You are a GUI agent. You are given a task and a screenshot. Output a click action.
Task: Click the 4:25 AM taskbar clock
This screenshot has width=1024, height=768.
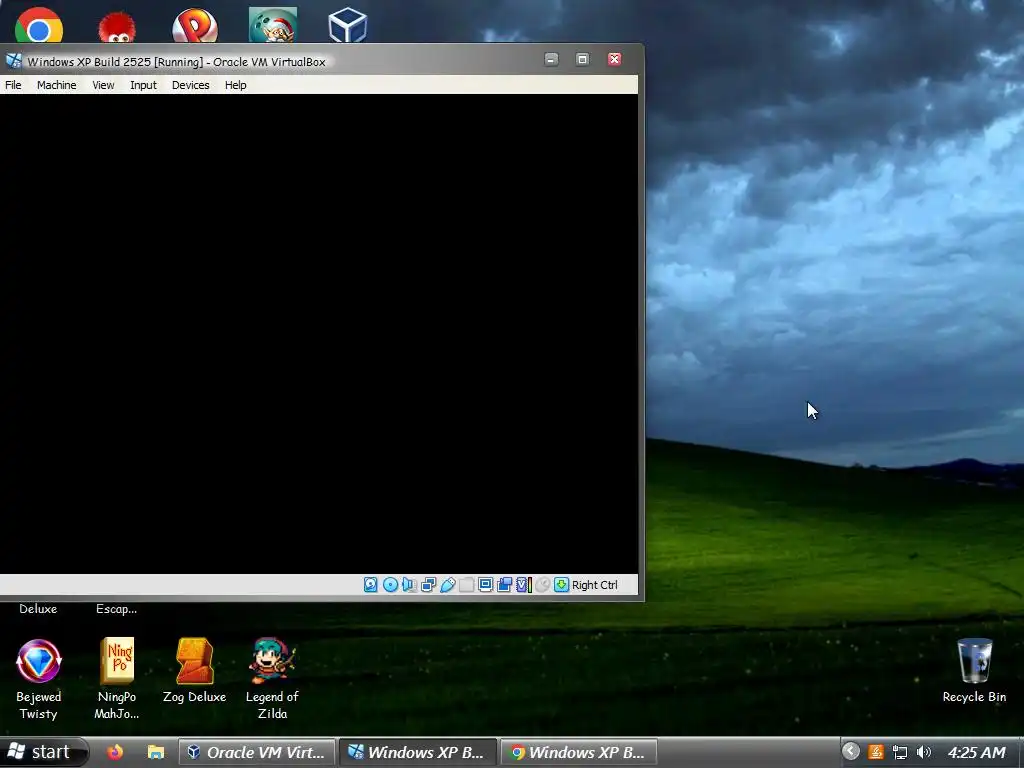tap(976, 752)
